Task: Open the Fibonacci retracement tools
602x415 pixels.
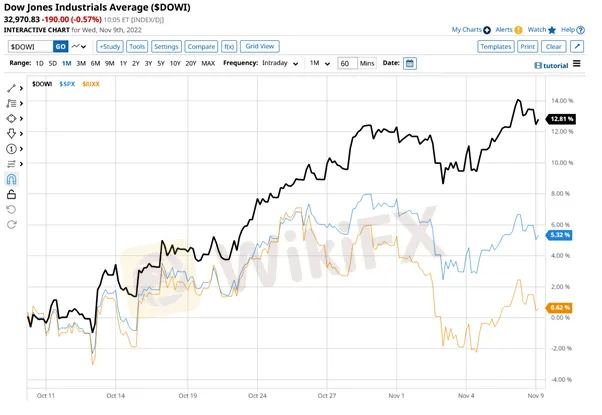Action: point(11,103)
